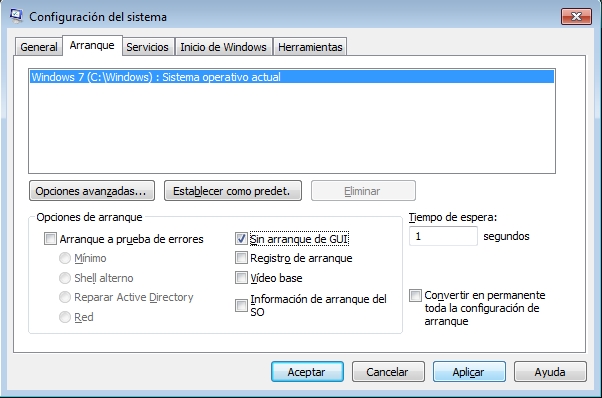Image resolution: width=602 pixels, height=398 pixels.
Task: Open the Herramientas tab
Action: pyautogui.click(x=310, y=47)
